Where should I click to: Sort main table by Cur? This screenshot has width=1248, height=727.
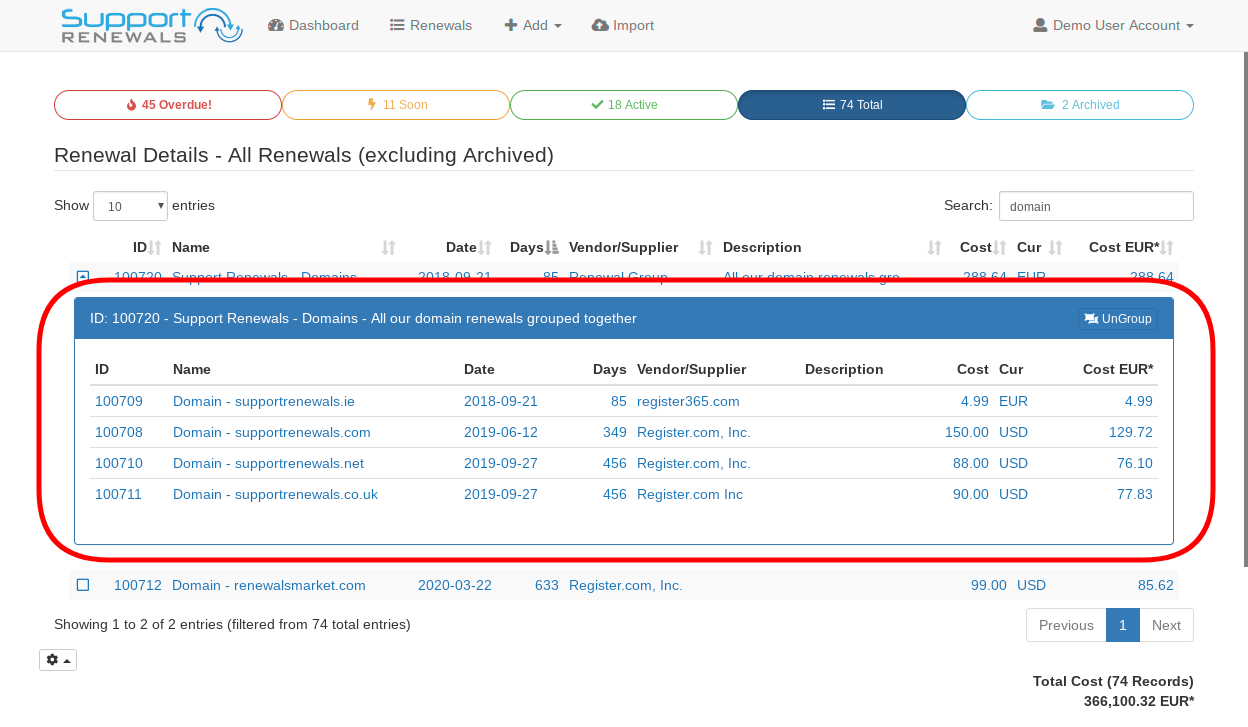[1039, 247]
